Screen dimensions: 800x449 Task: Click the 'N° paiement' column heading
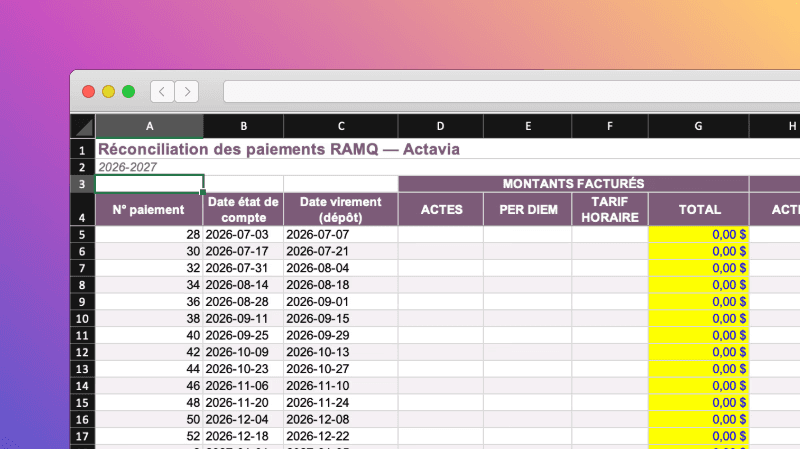(149, 209)
